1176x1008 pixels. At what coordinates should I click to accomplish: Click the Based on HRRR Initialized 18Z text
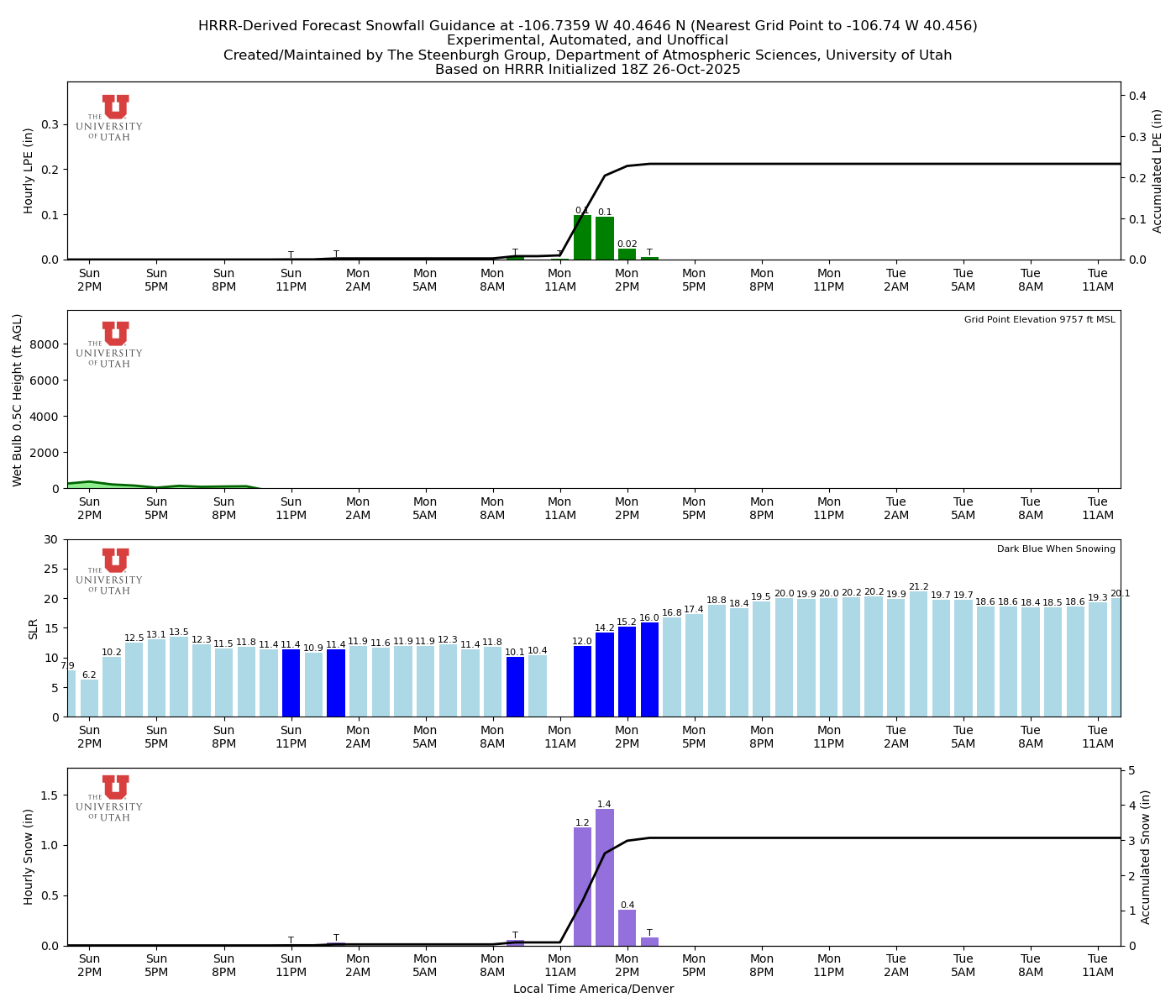pyautogui.click(x=588, y=70)
